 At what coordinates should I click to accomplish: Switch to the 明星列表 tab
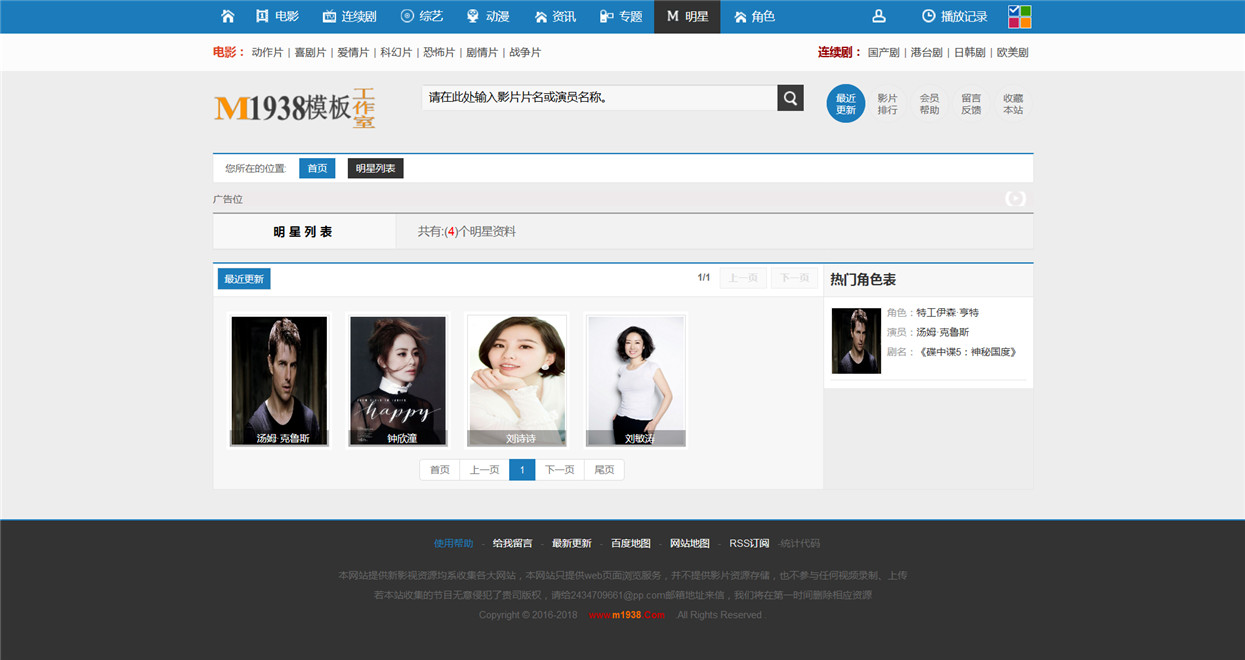click(304, 232)
